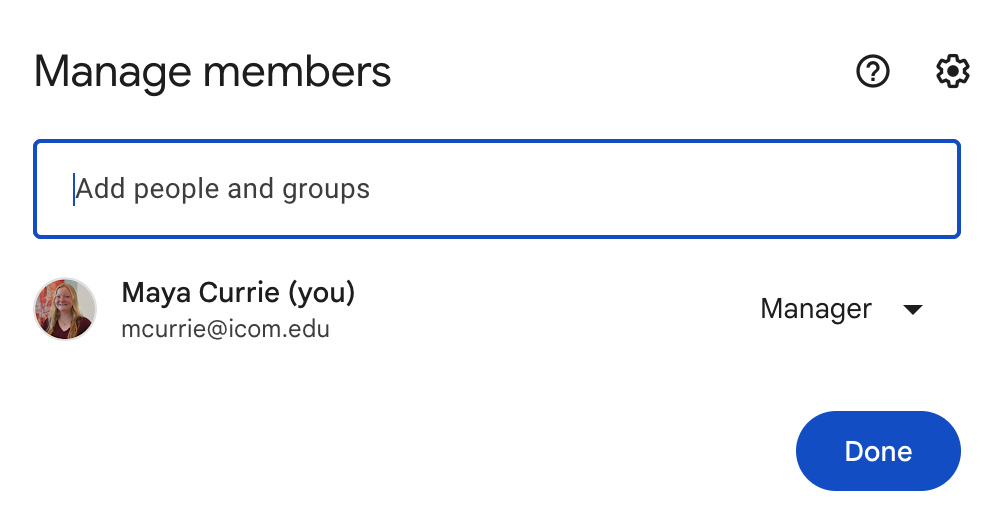Focus the blue-outlined search box
Viewport: 996px width, 526px height.
pos(497,189)
